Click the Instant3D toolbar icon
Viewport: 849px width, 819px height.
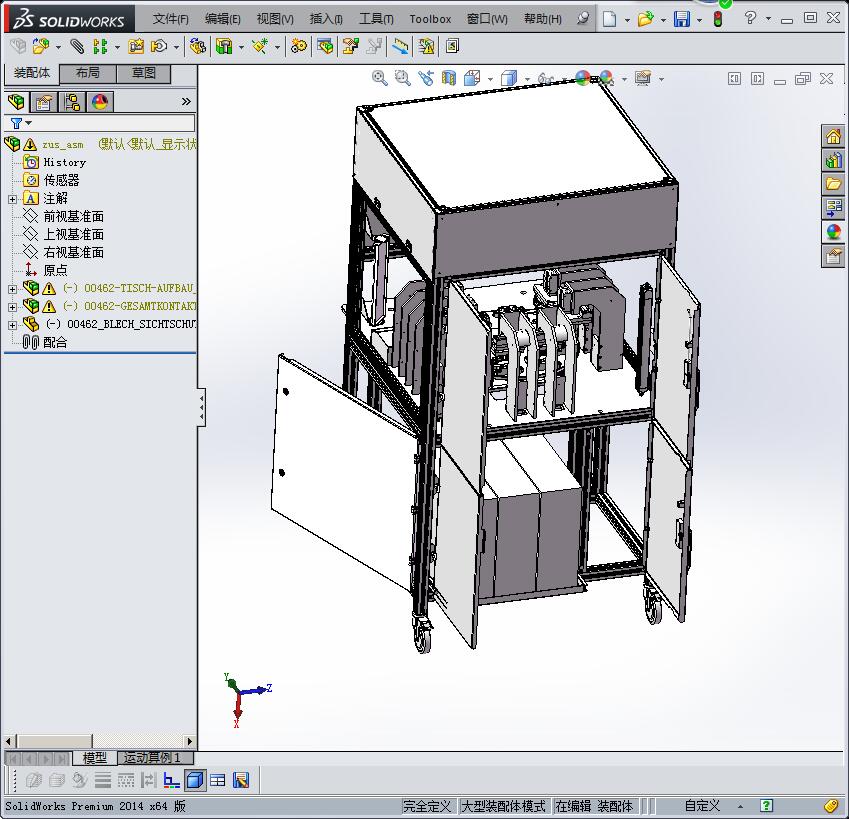click(x=452, y=47)
